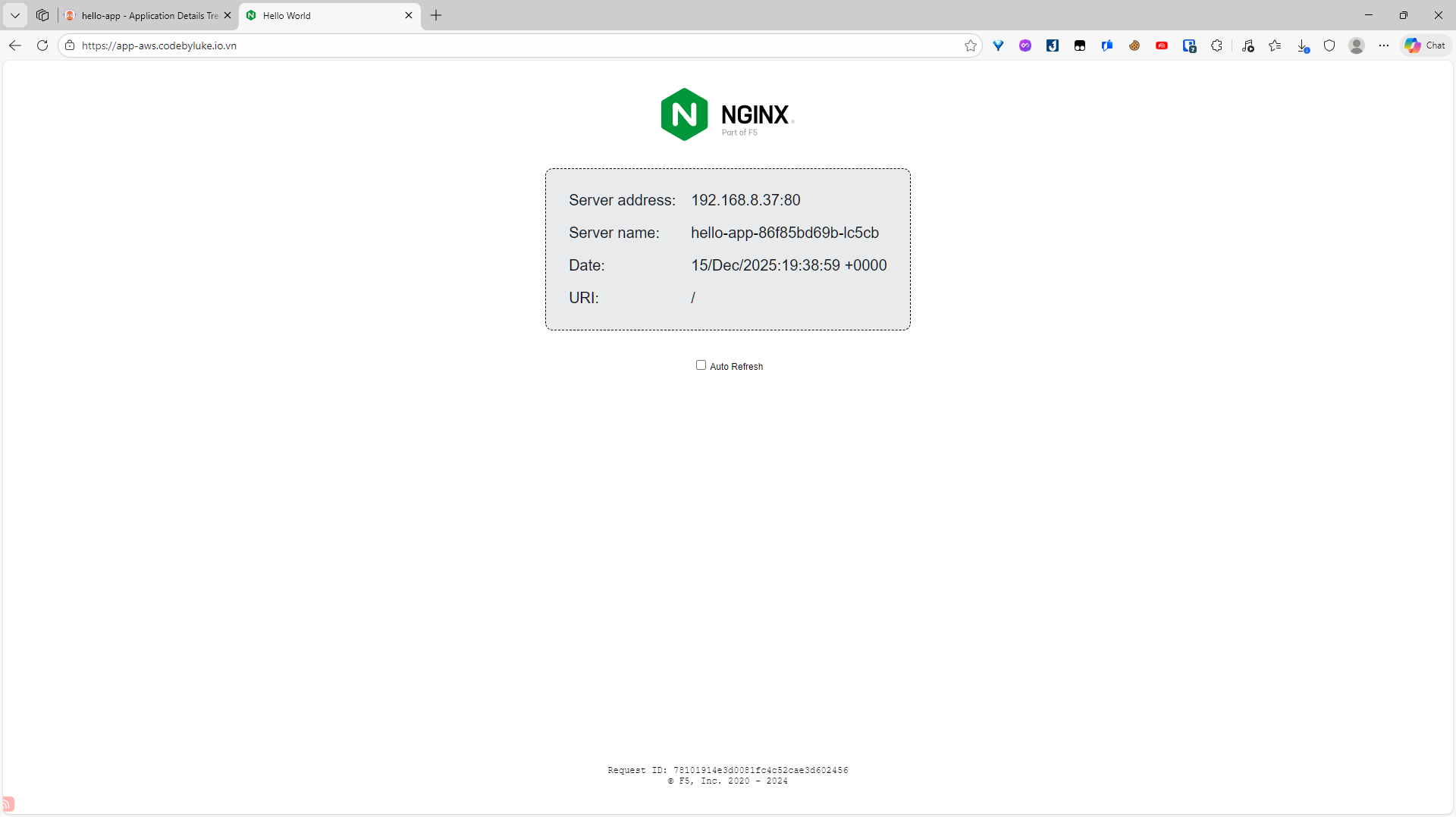The height and width of the screenshot is (817, 1456).
Task: Open the Downloads icon with notification badge
Action: click(1304, 45)
